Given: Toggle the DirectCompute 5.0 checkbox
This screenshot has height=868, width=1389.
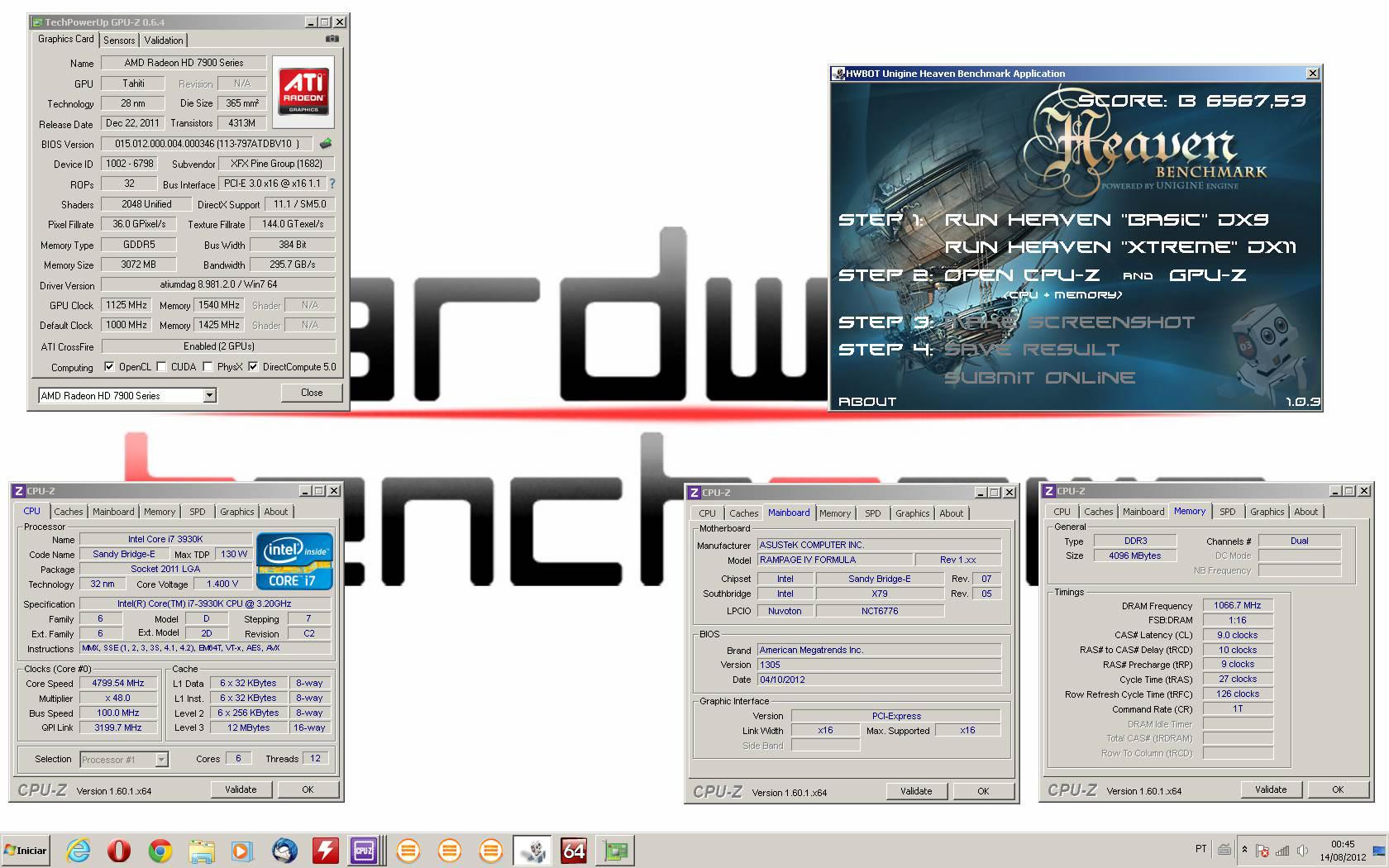Looking at the screenshot, I should point(253,366).
